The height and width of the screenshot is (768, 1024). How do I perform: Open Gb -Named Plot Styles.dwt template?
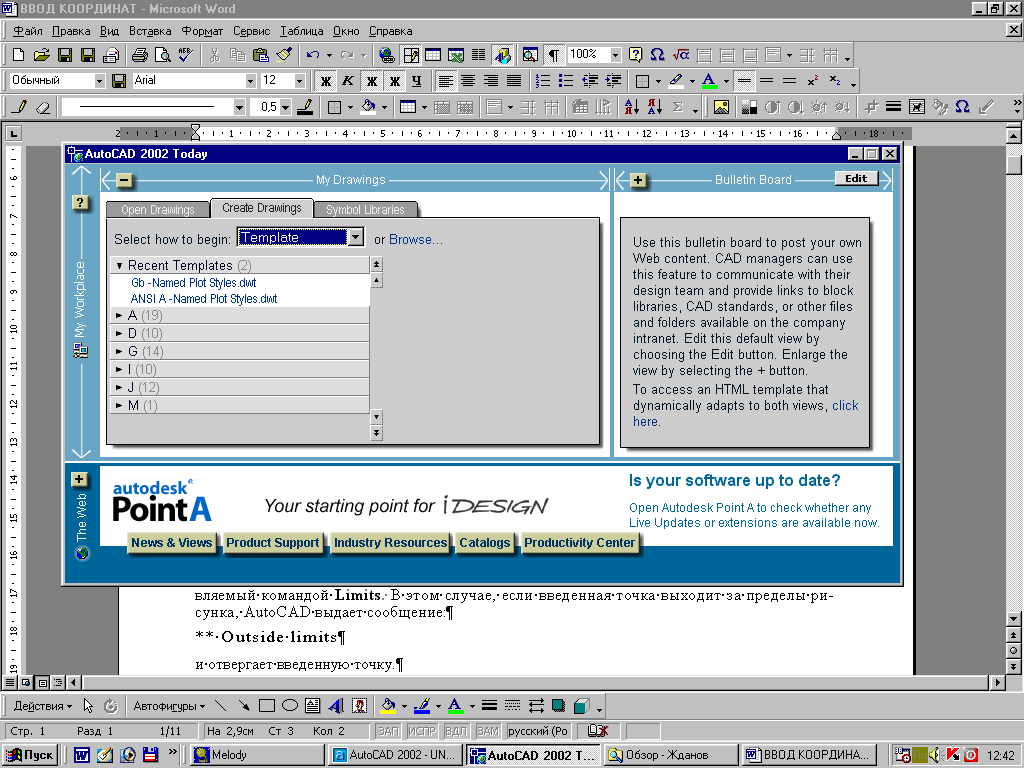pos(193,283)
